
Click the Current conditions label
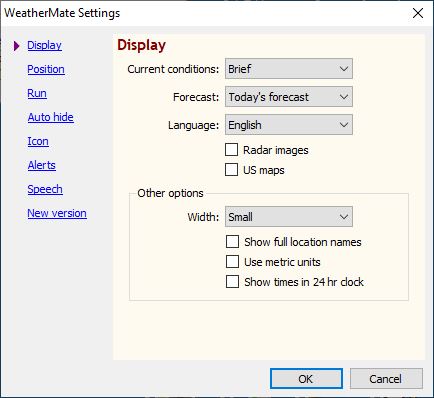pyautogui.click(x=173, y=69)
